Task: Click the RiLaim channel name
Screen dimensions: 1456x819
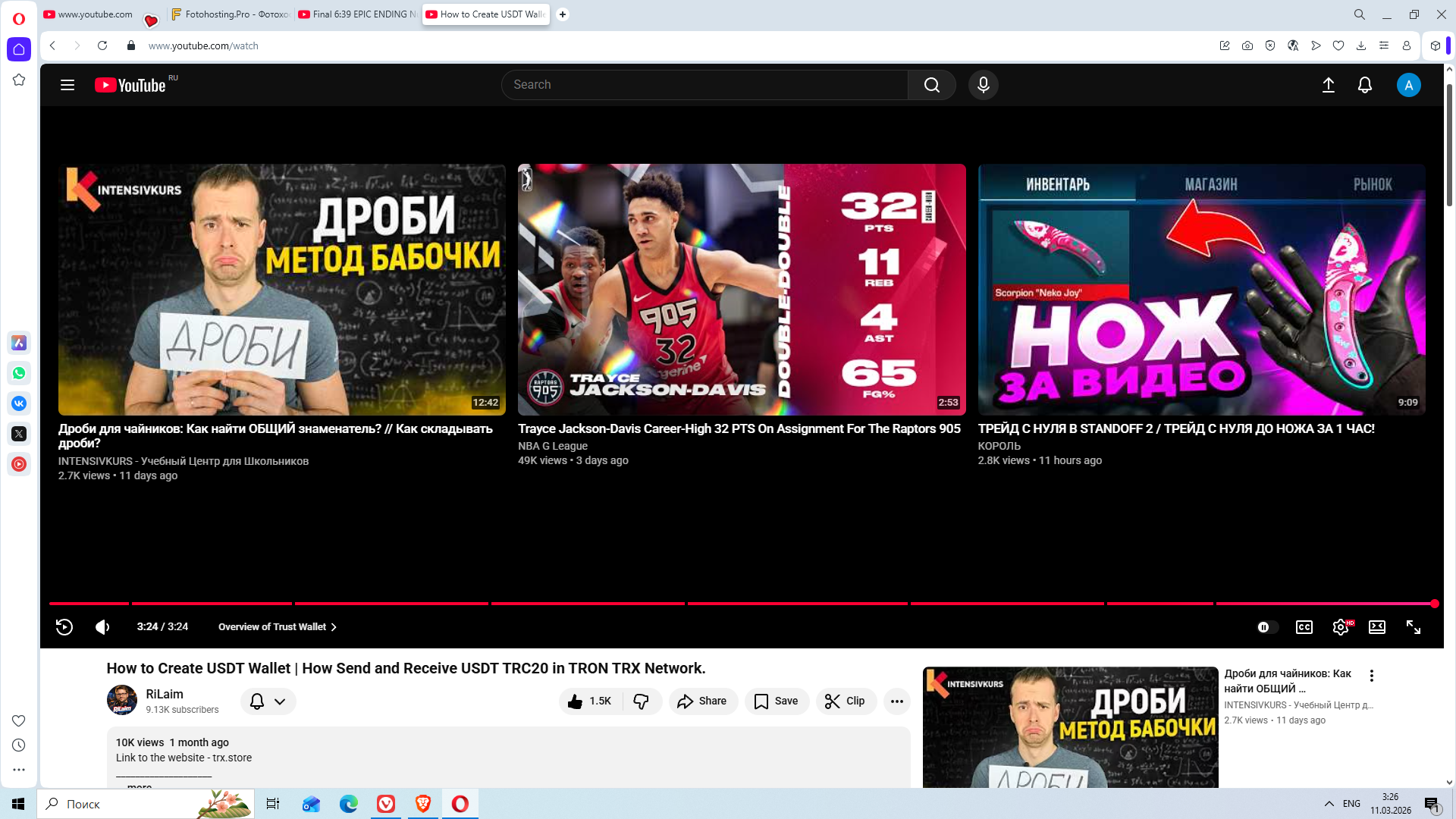Action: click(165, 694)
